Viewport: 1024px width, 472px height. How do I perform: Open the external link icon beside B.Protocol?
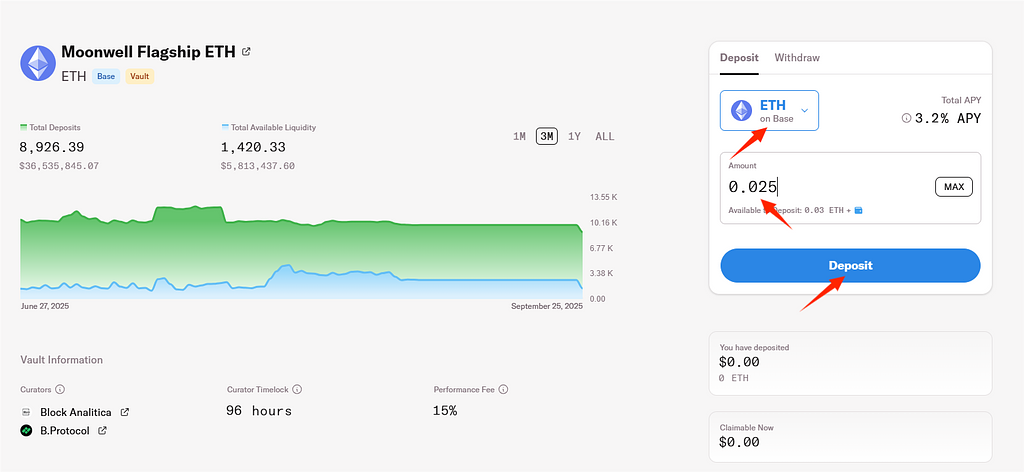(102, 431)
